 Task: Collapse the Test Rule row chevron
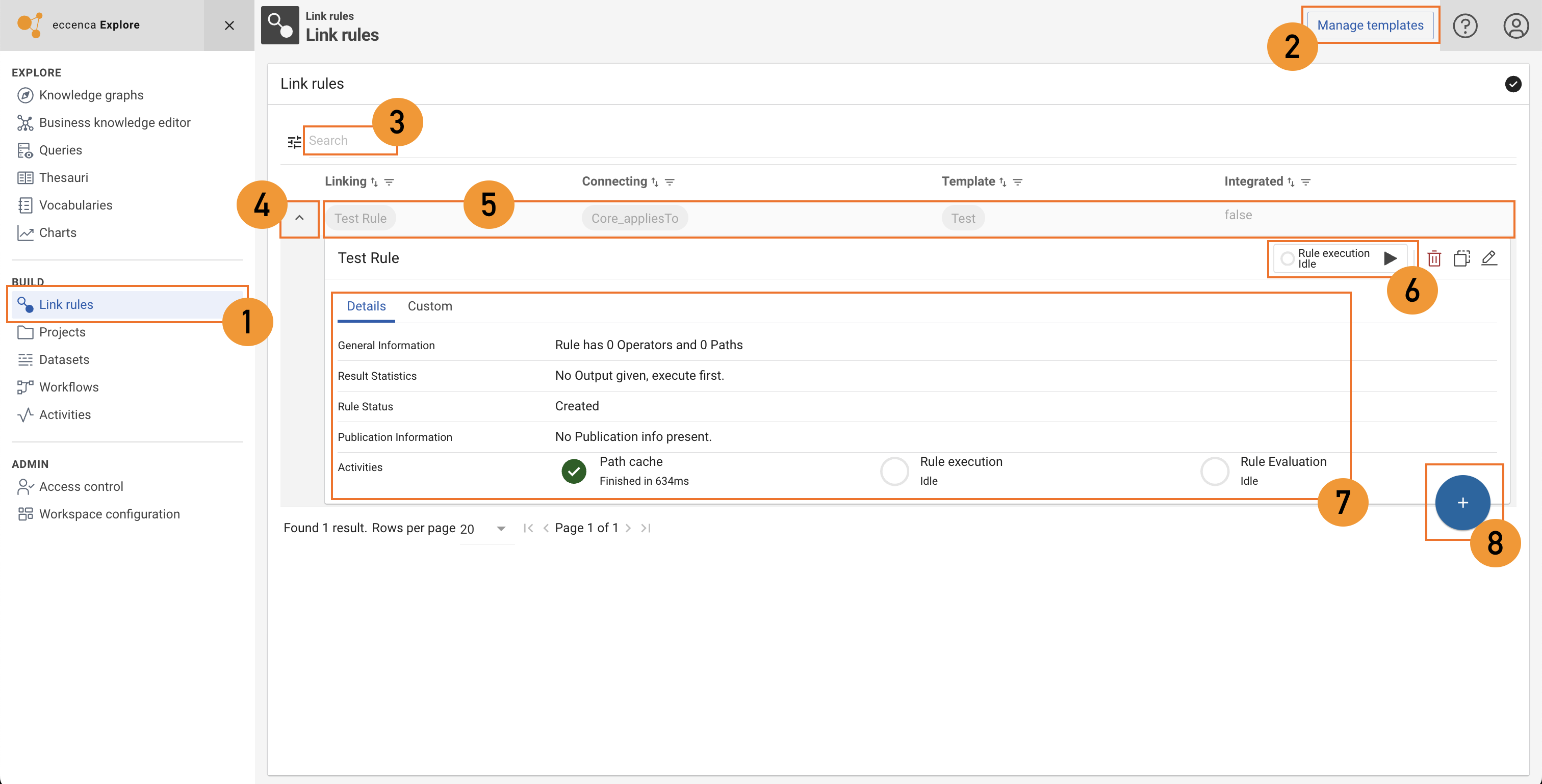pyautogui.click(x=299, y=219)
